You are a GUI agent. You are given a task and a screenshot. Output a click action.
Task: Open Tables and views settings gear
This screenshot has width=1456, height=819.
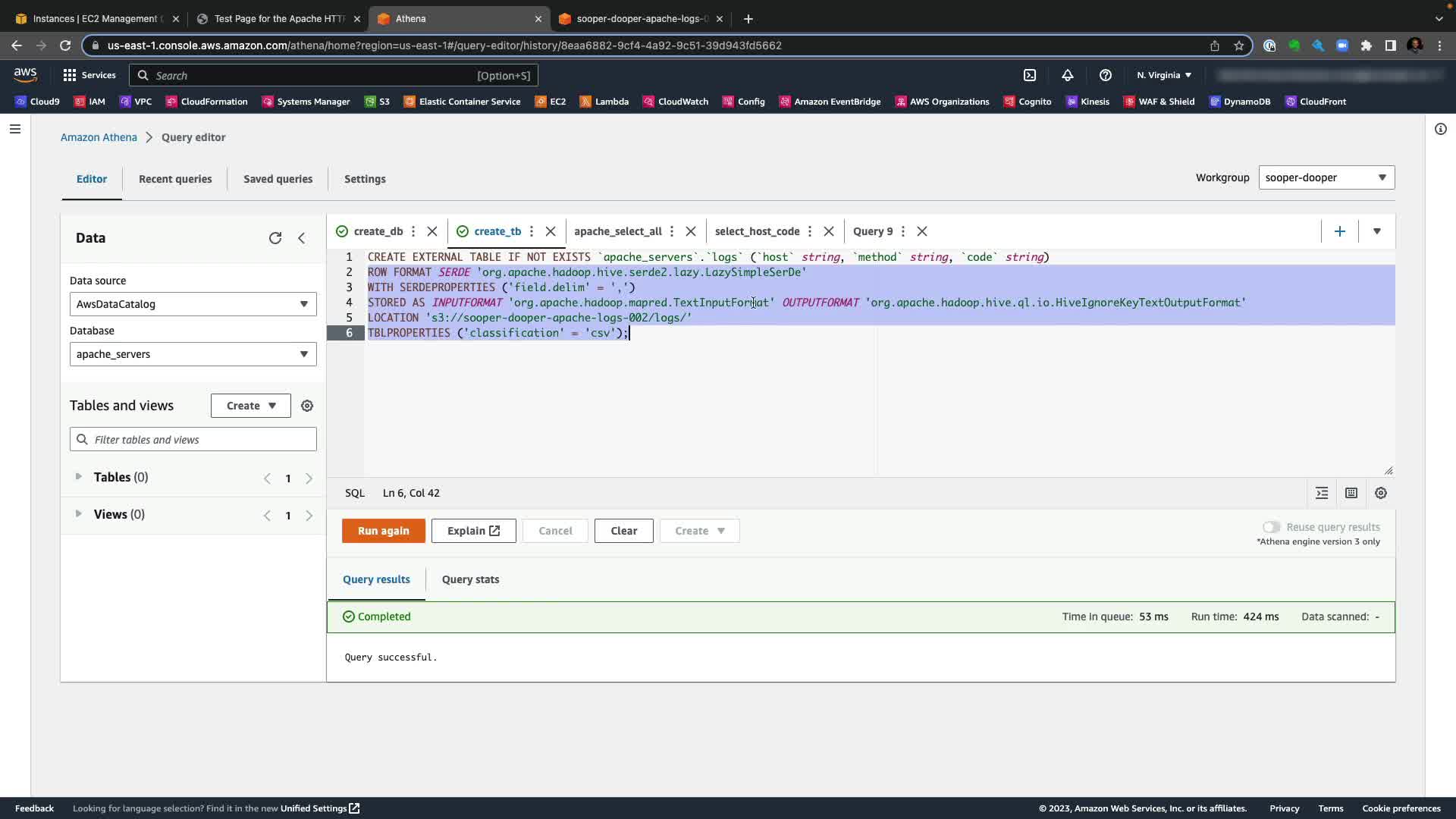(x=307, y=406)
